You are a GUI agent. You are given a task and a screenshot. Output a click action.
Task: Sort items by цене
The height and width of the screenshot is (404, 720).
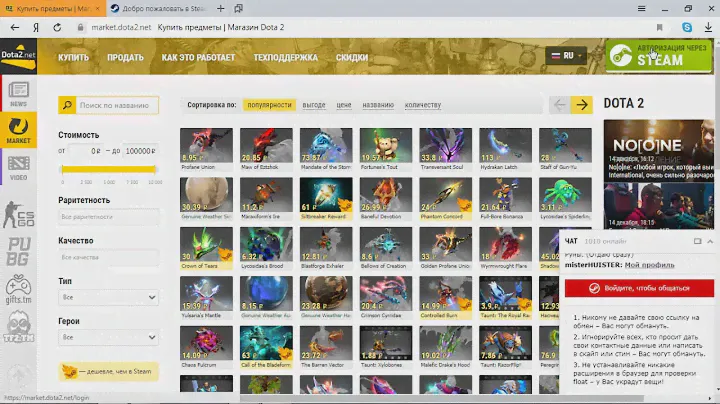[343, 105]
